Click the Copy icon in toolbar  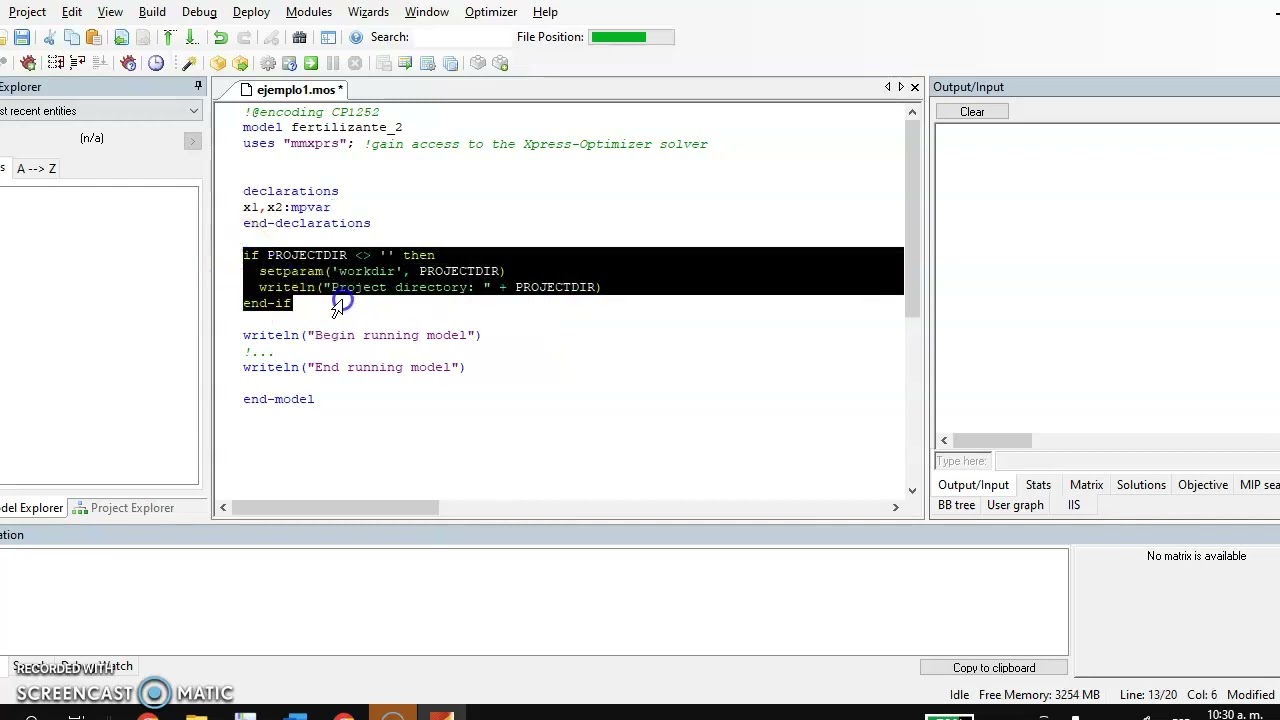72,37
